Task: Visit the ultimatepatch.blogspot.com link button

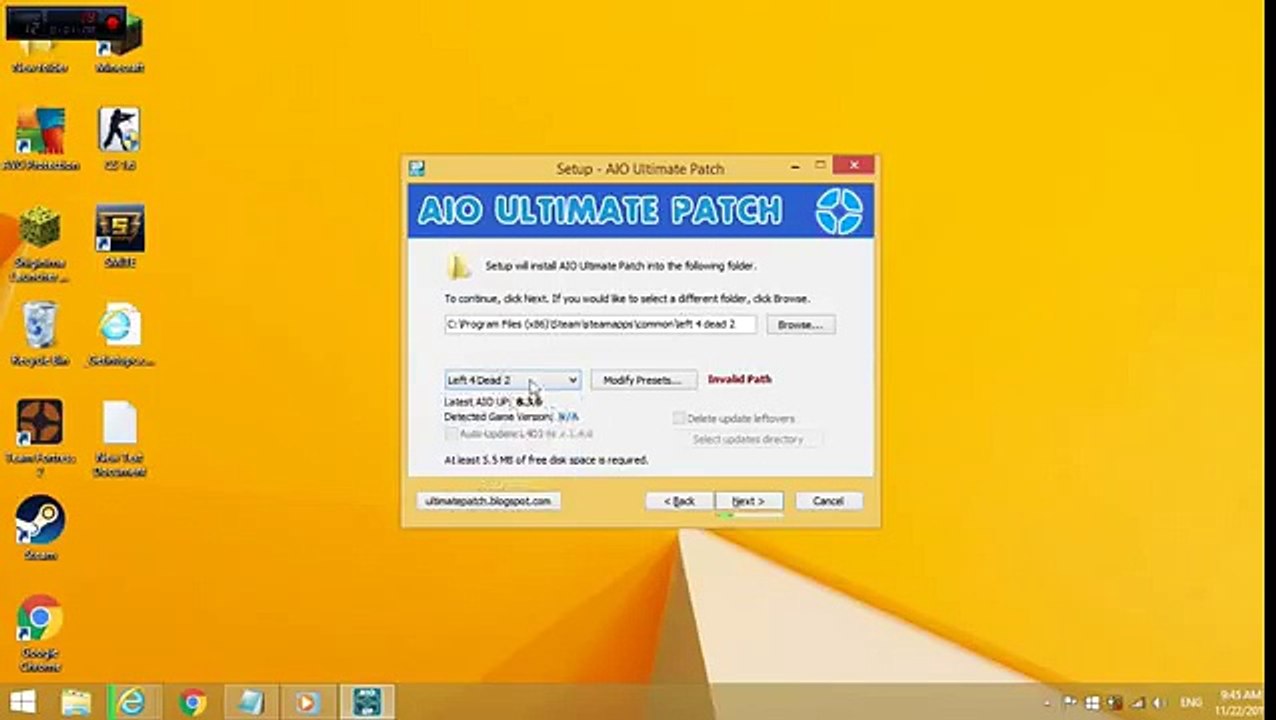Action: [488, 501]
